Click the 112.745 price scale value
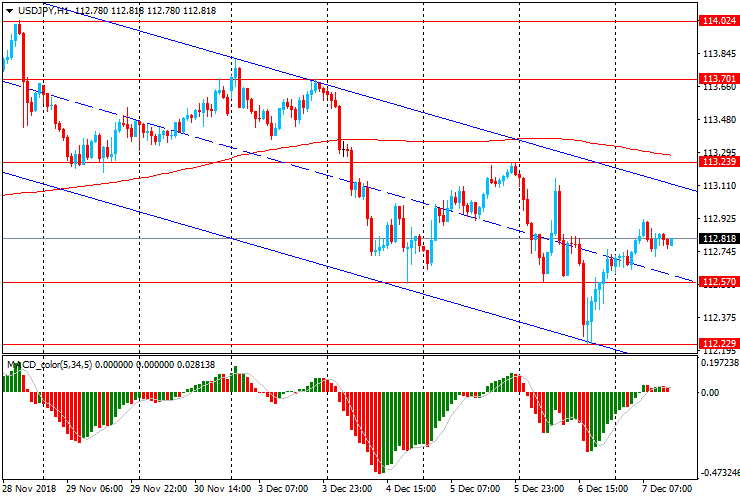Image resolution: width=740 pixels, height=500 pixels. 719,252
